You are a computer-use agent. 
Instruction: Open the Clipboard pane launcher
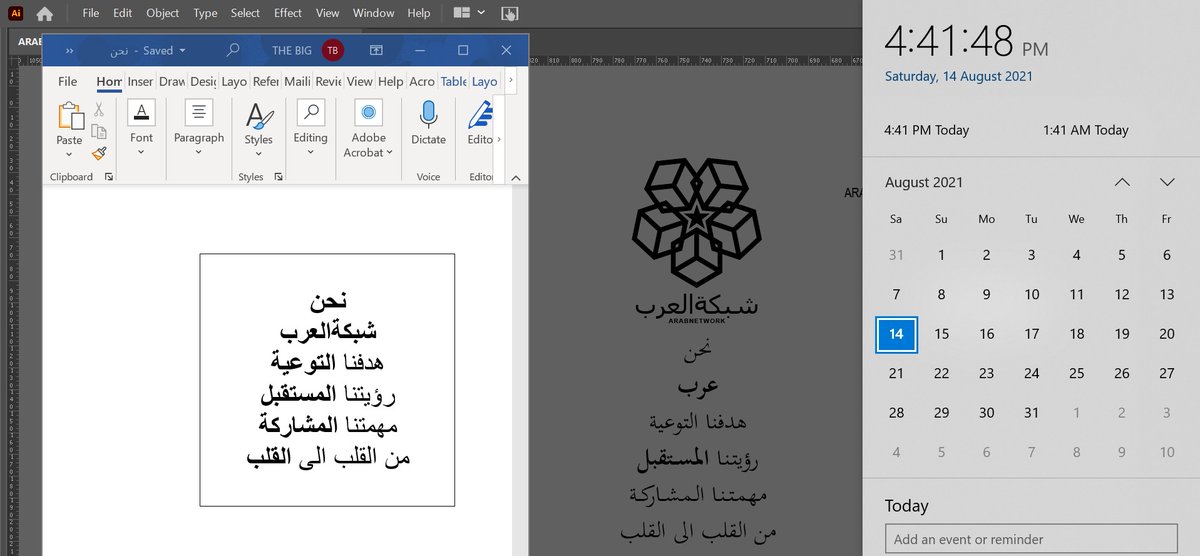[109, 177]
